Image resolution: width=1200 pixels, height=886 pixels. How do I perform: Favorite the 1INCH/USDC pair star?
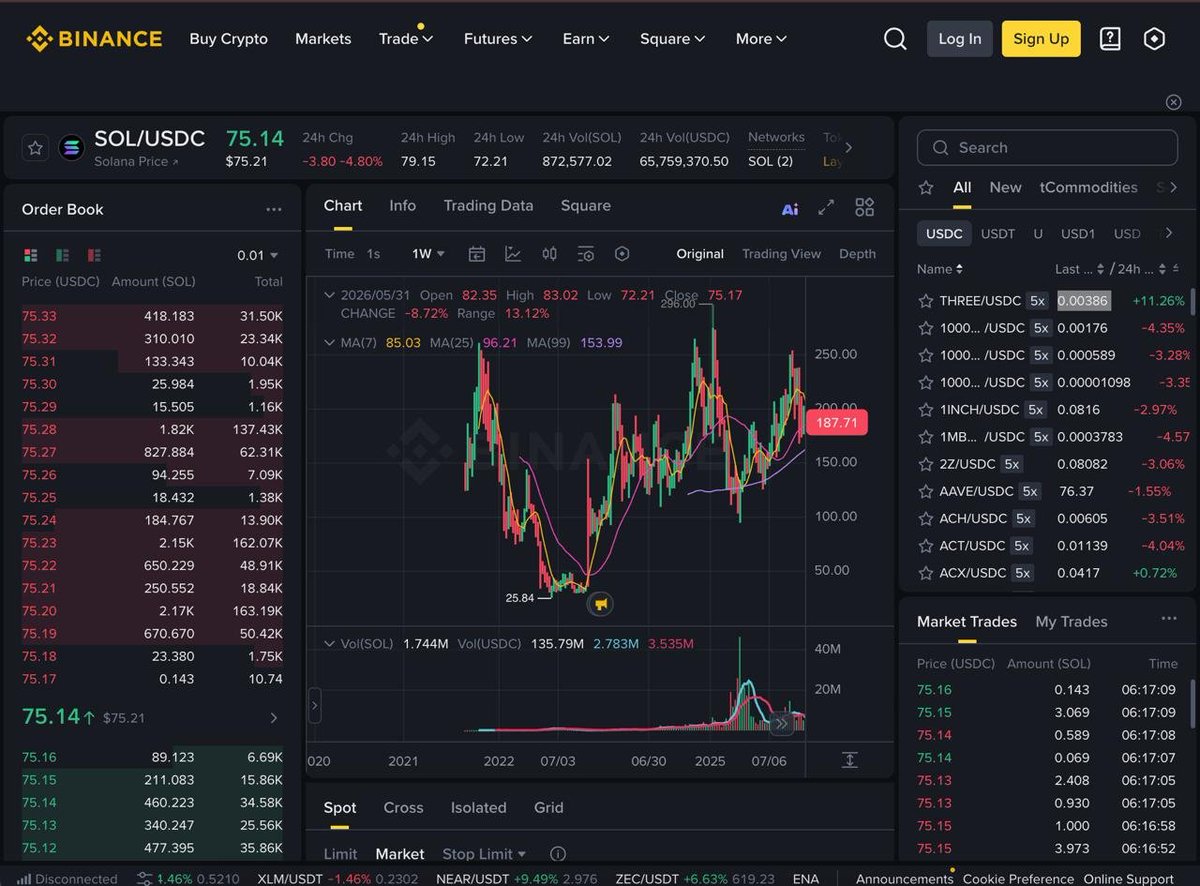[926, 410]
